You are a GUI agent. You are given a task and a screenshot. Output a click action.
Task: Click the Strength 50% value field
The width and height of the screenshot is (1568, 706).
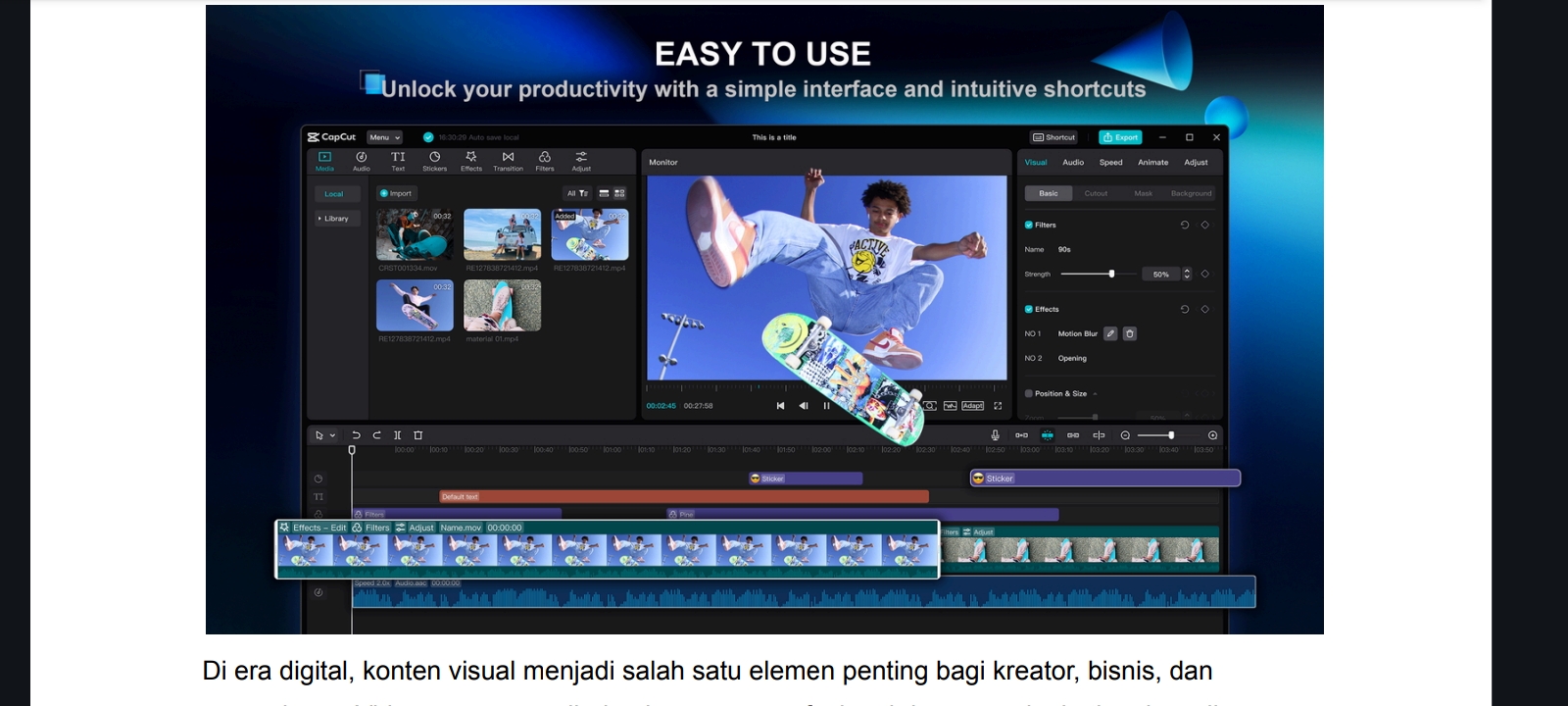1161,275
